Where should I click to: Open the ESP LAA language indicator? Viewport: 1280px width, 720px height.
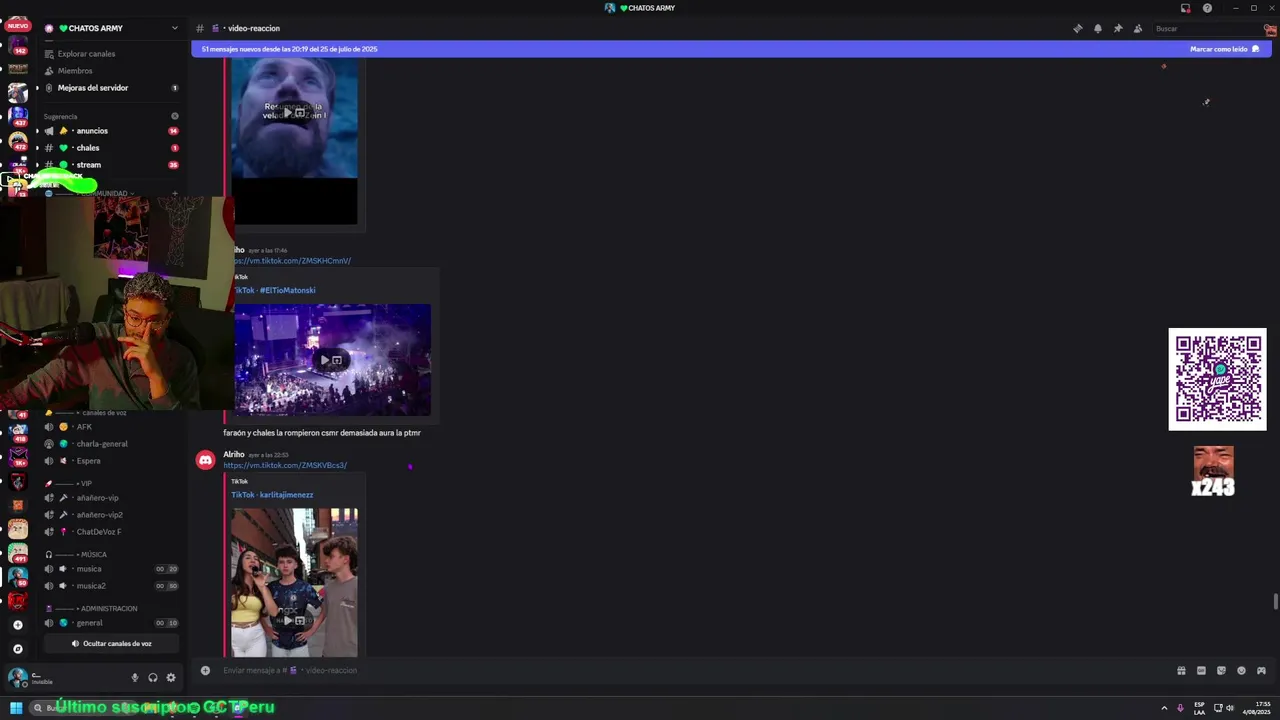click(x=1199, y=708)
